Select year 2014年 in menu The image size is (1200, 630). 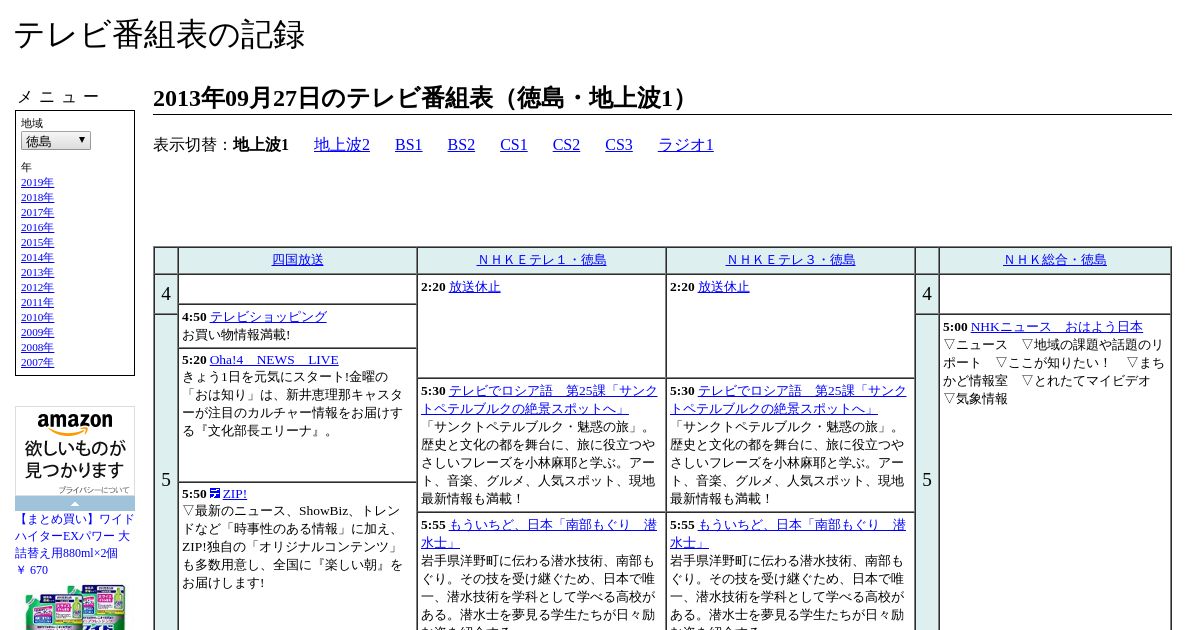point(37,257)
